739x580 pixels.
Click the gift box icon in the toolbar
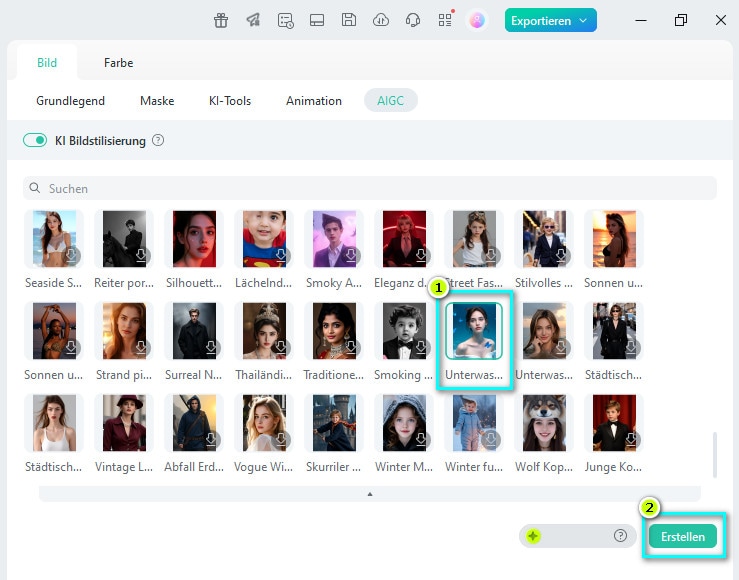coord(221,20)
